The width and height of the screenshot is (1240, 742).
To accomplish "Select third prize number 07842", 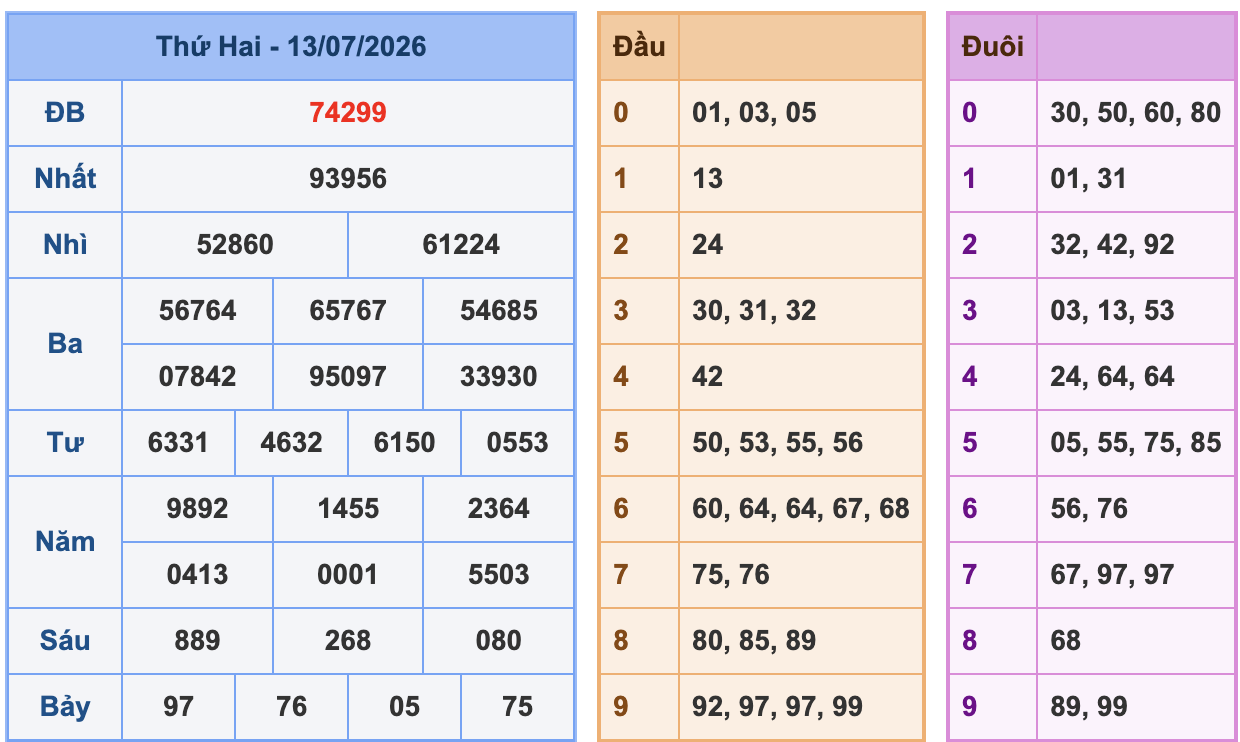I will click(x=198, y=377).
